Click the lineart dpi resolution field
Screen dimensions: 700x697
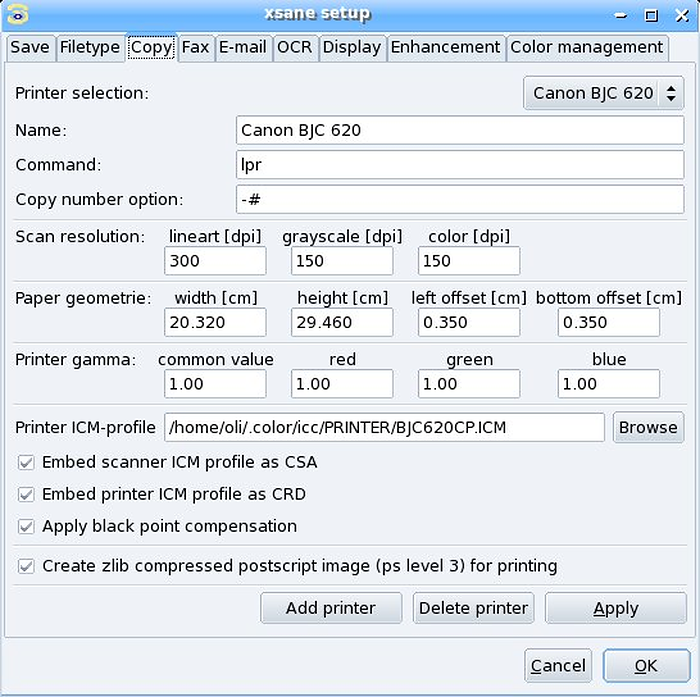(x=215, y=261)
